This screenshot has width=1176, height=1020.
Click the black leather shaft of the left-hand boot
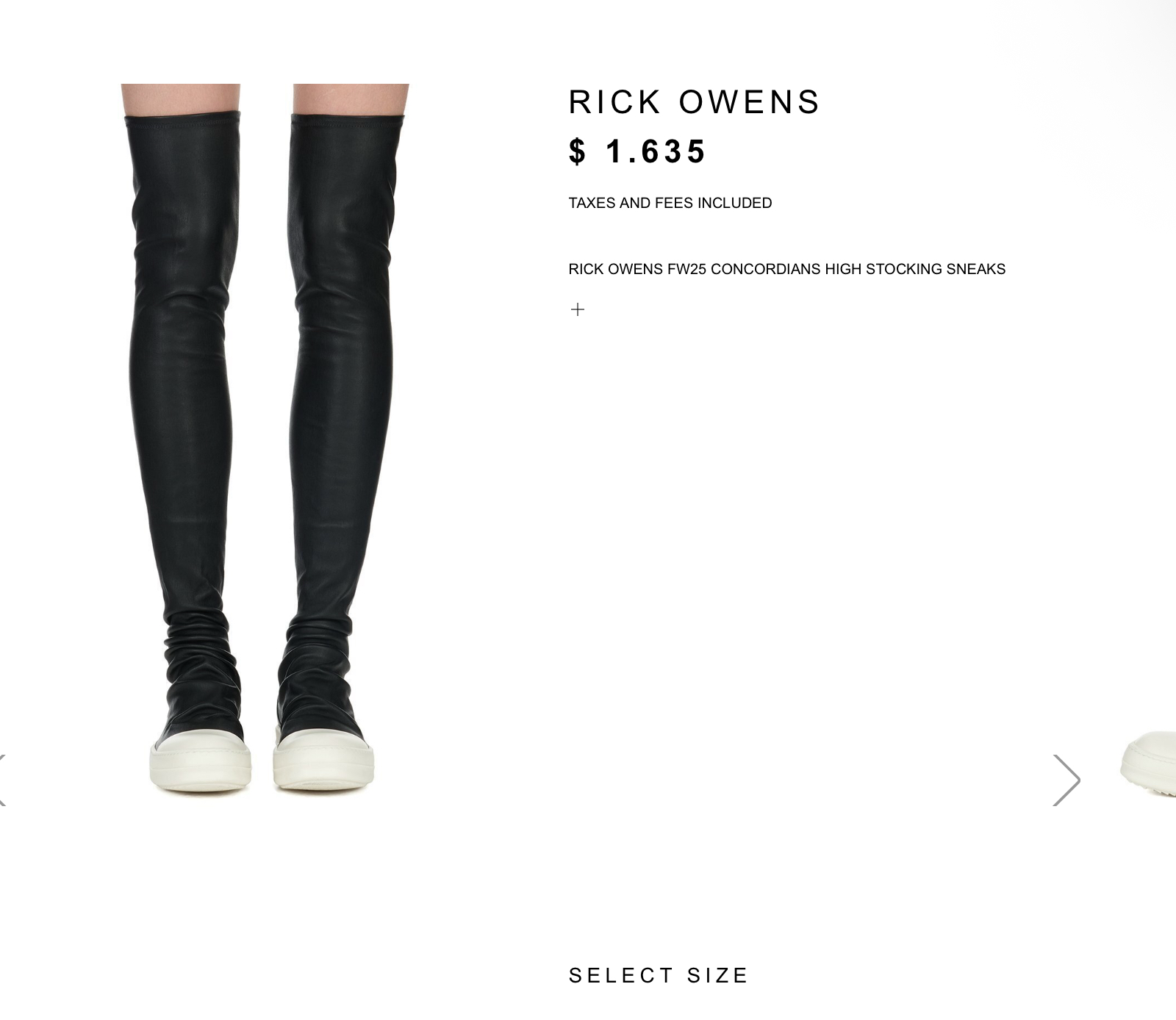[182, 367]
